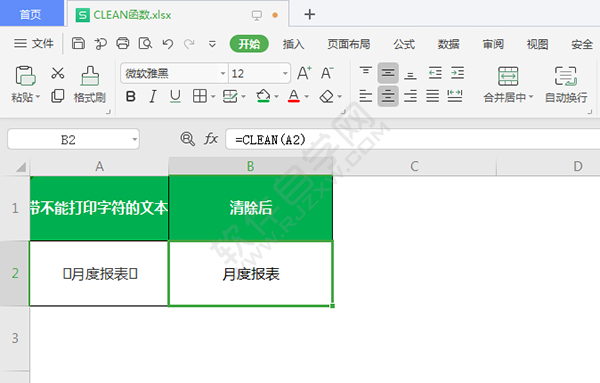Viewport: 600px width, 383px height.
Task: Click the export-to-PDF icon beside Save
Action: 101,44
